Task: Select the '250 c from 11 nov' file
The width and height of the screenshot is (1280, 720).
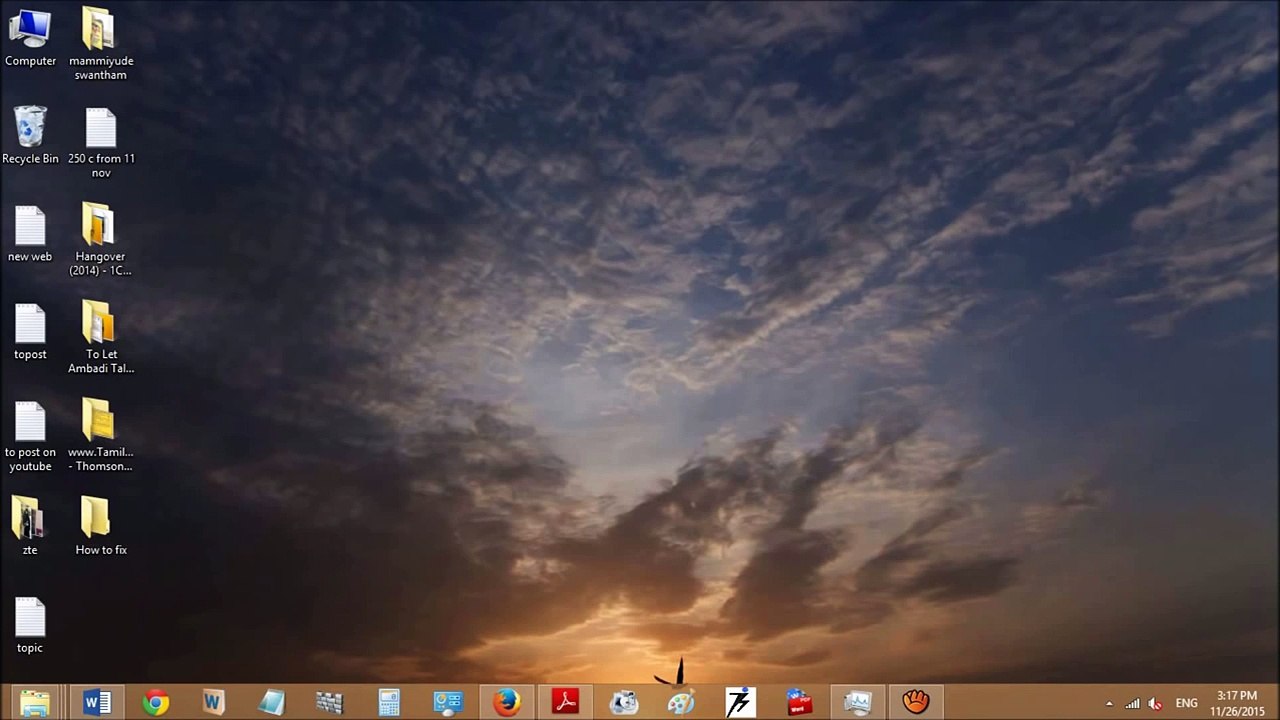Action: tap(101, 142)
